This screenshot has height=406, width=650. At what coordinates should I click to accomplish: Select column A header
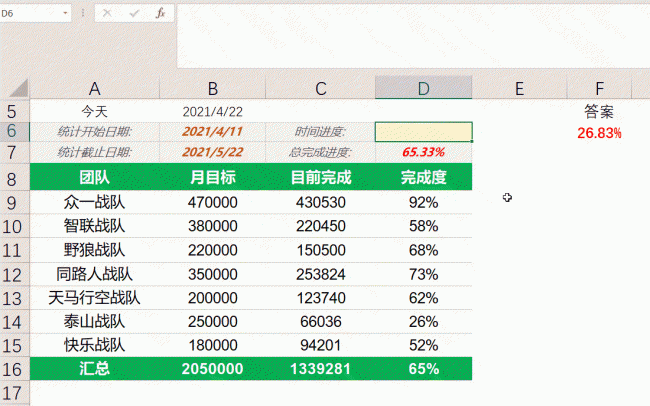point(95,88)
